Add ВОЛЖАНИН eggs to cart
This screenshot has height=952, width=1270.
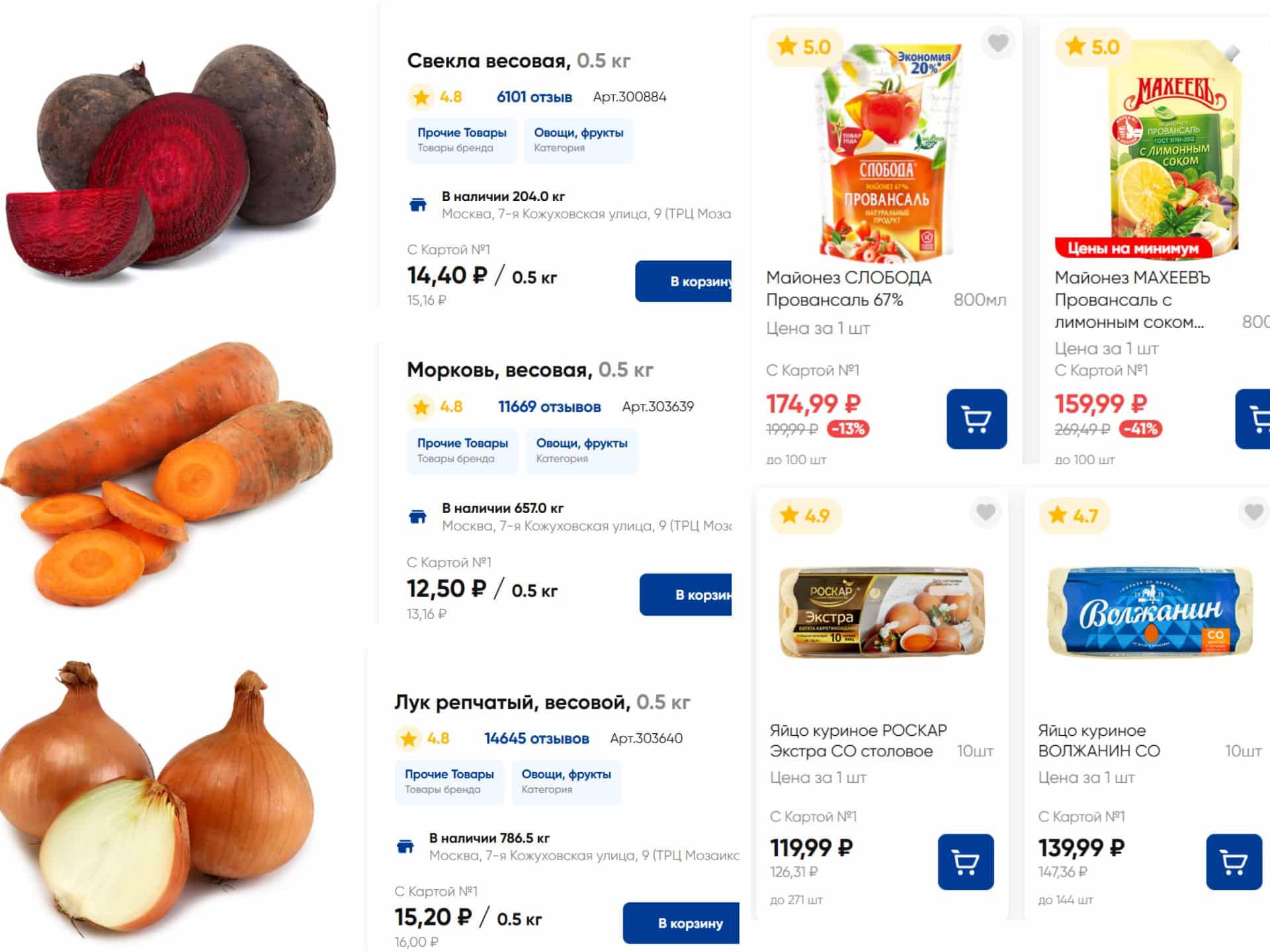[x=1234, y=861]
